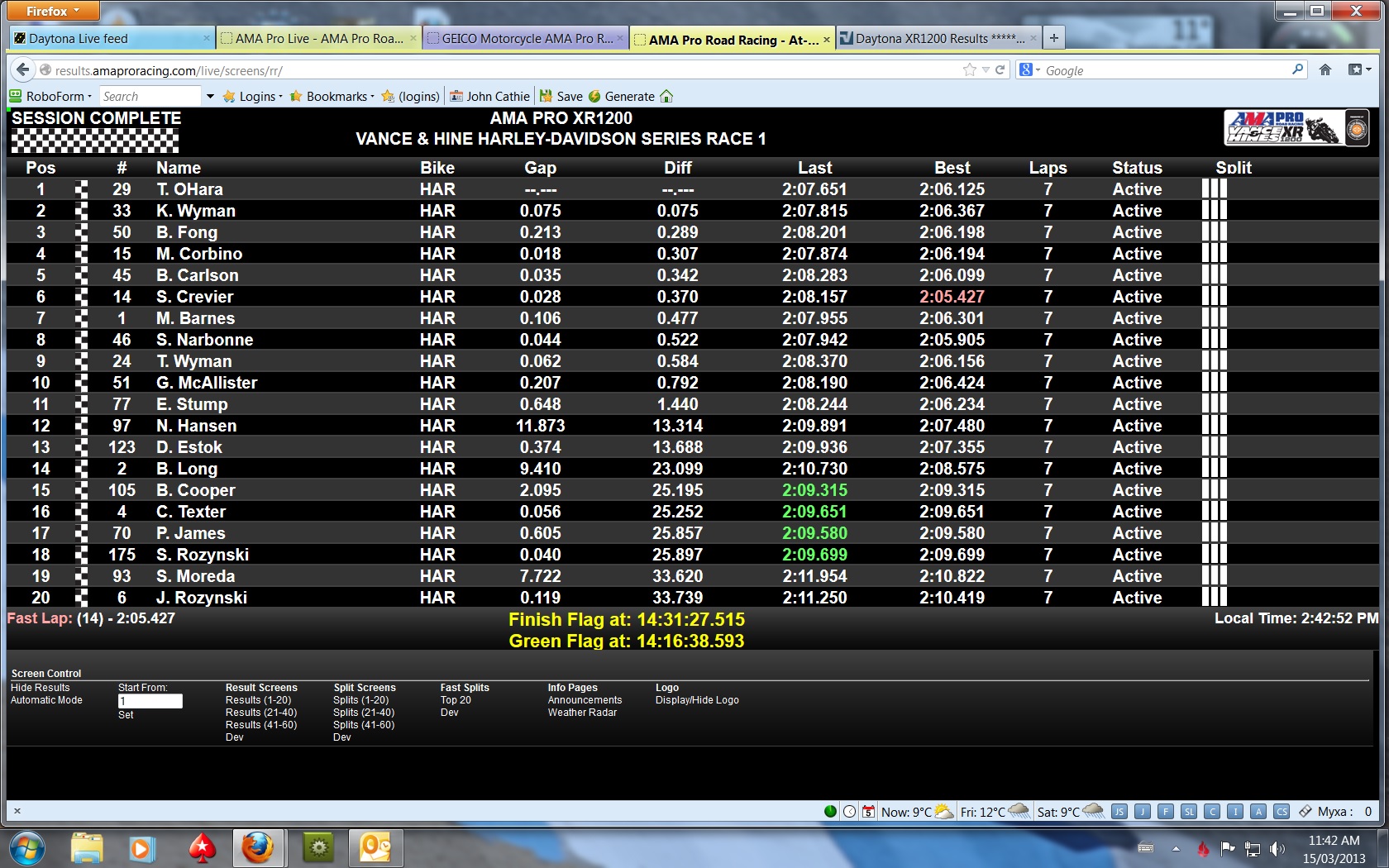
Task: Bookmark this page using the star icon
Action: pyautogui.click(x=969, y=70)
